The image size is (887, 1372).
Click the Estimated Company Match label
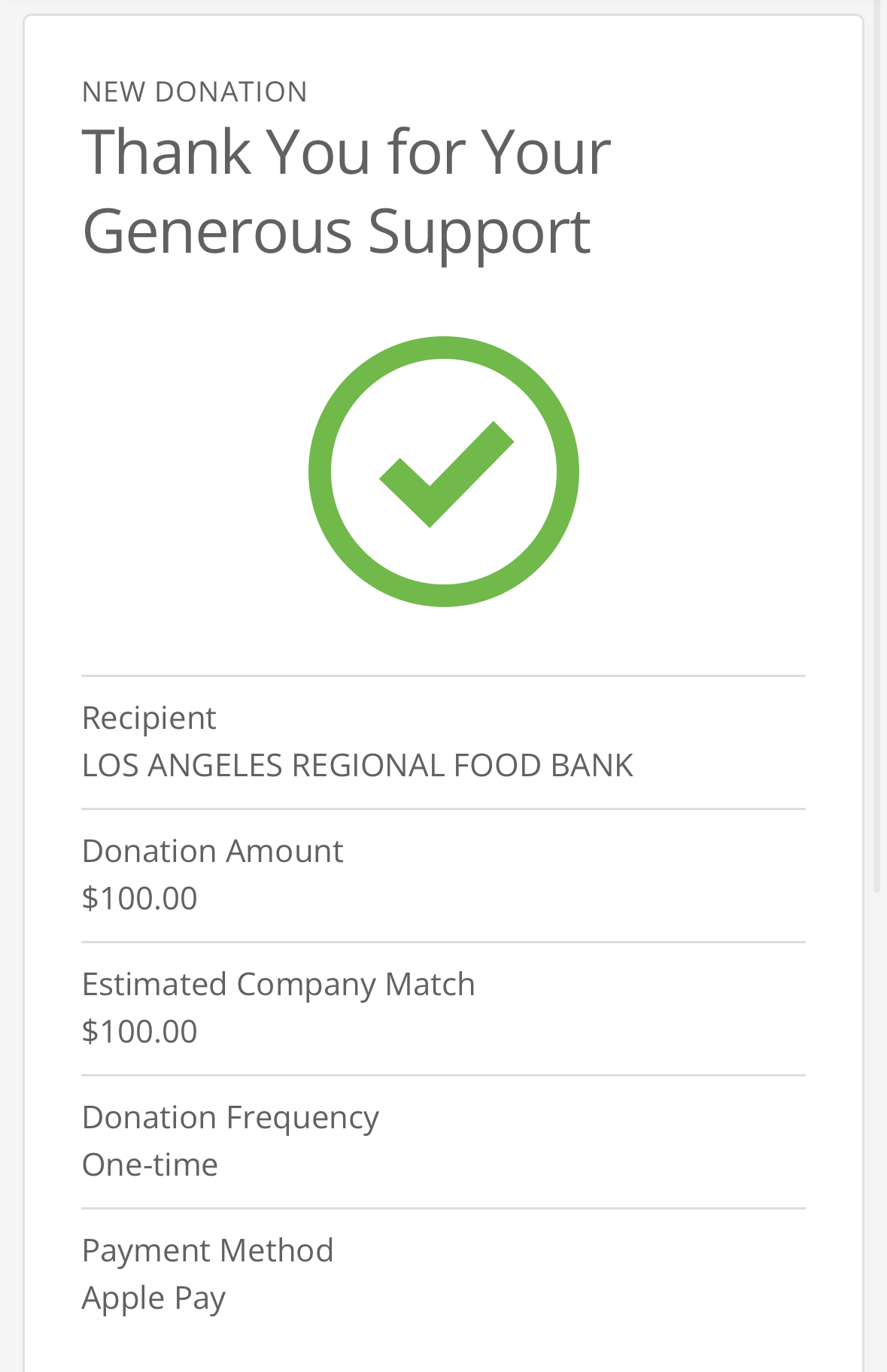click(x=278, y=985)
